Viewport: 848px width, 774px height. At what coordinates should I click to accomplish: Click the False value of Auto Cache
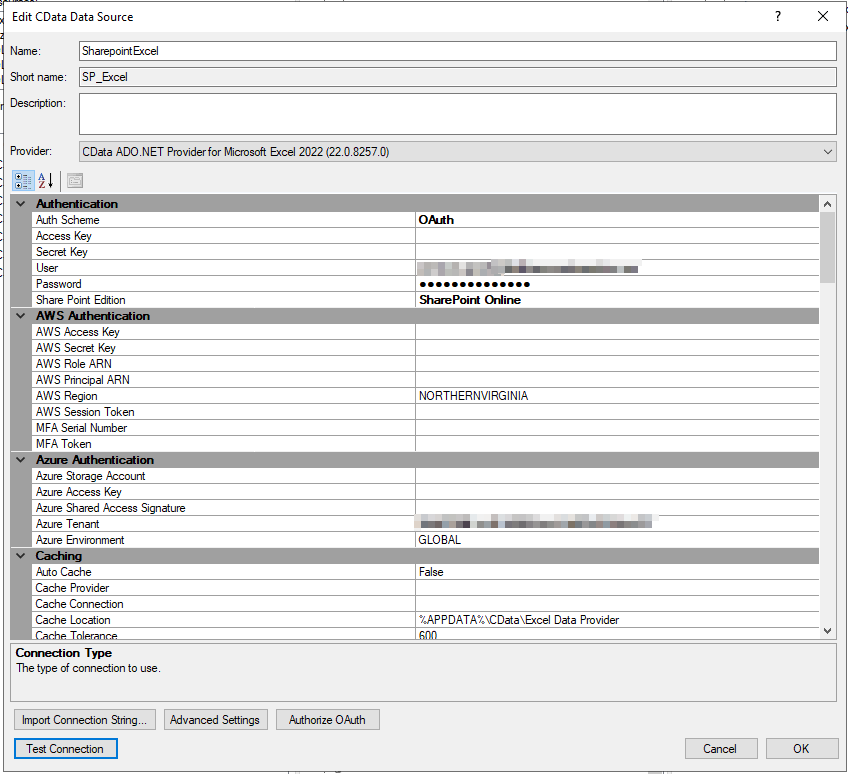[617, 572]
